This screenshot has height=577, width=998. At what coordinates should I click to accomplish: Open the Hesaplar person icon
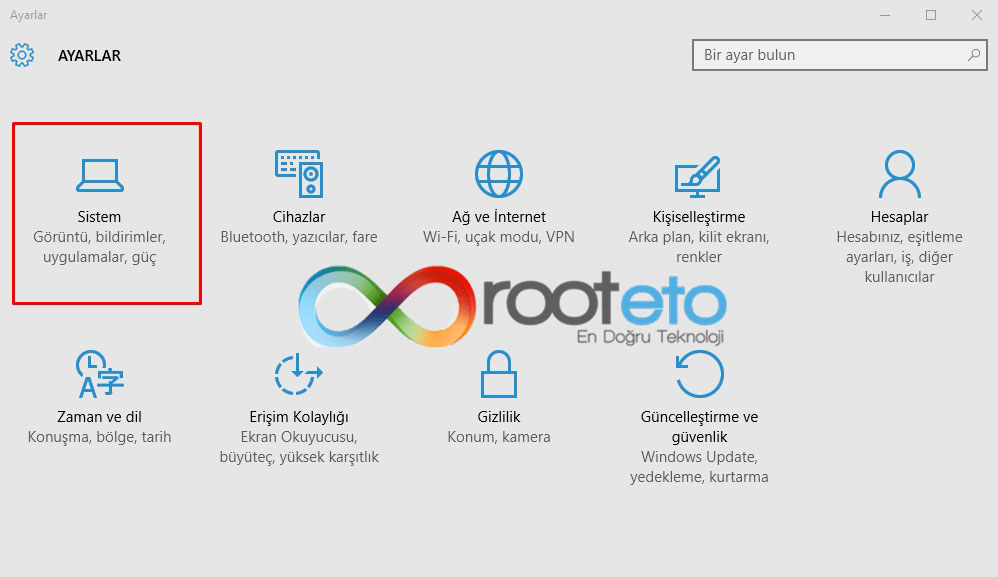(899, 174)
